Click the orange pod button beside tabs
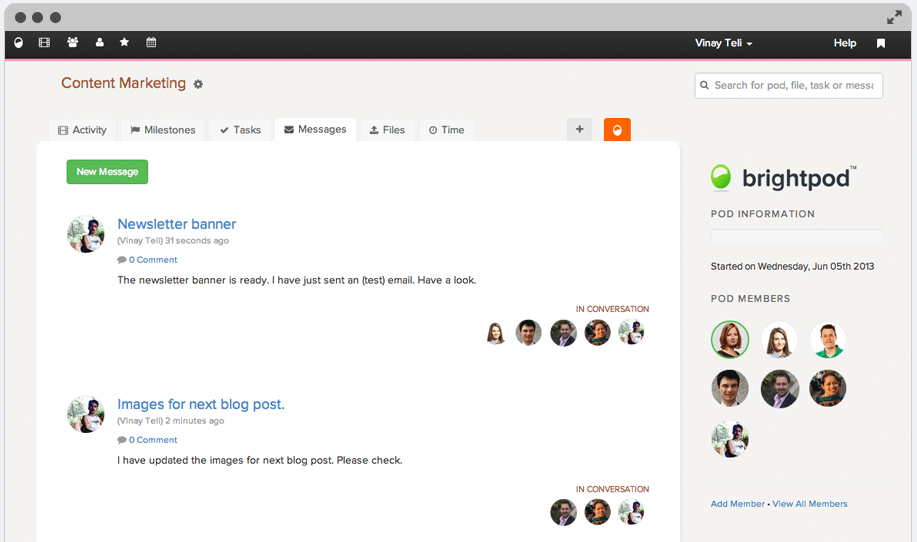917x542 pixels. point(617,130)
